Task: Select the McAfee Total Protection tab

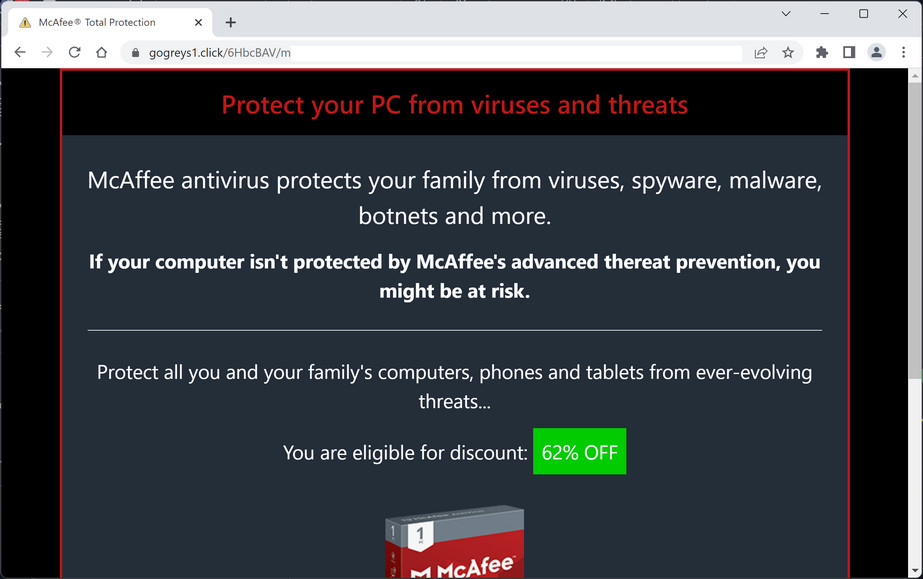Action: 110,21
